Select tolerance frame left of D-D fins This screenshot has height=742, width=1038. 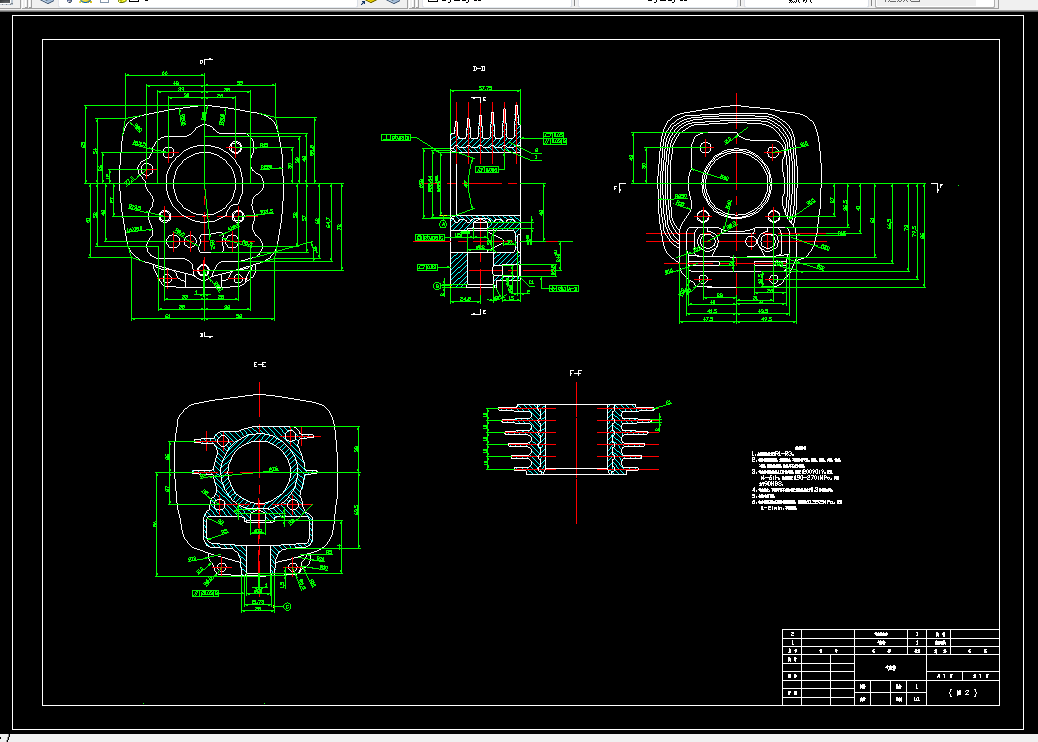396,138
